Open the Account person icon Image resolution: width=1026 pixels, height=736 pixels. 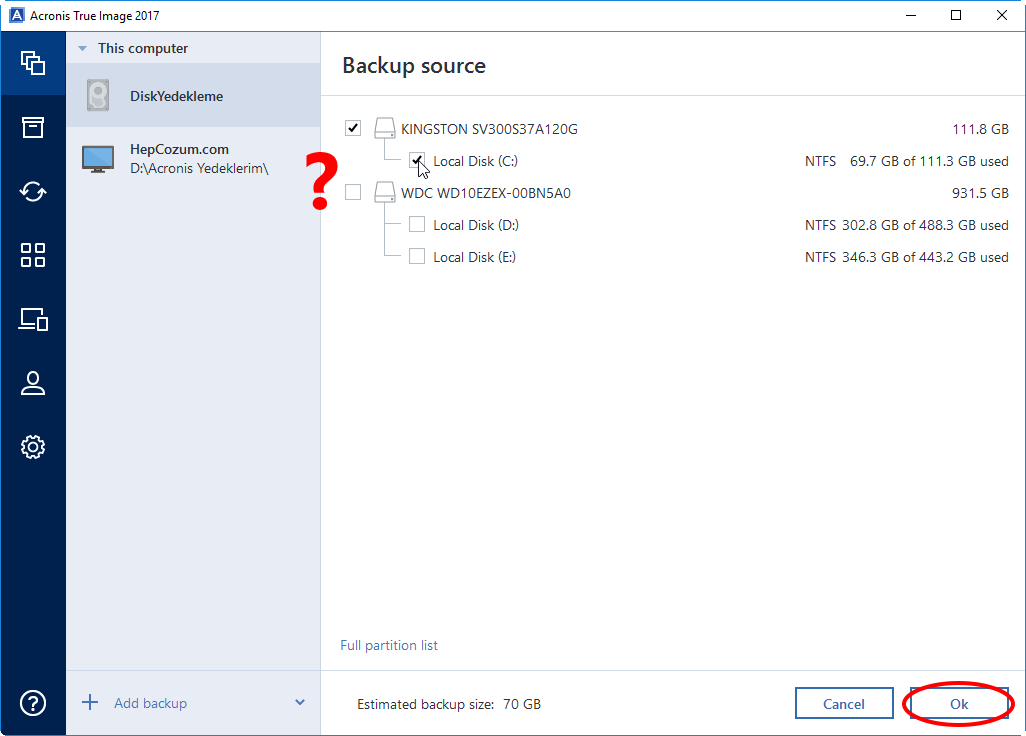(x=33, y=383)
